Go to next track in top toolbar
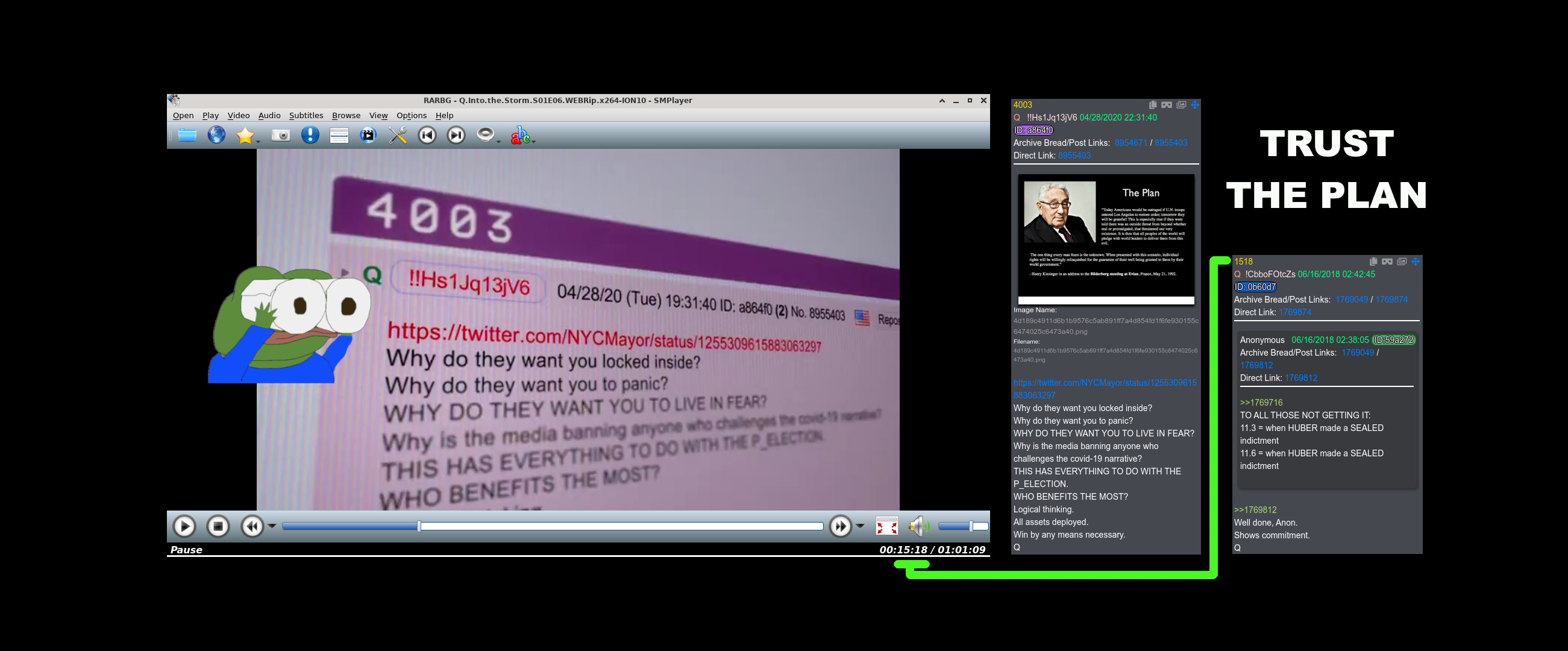 pyautogui.click(x=456, y=135)
